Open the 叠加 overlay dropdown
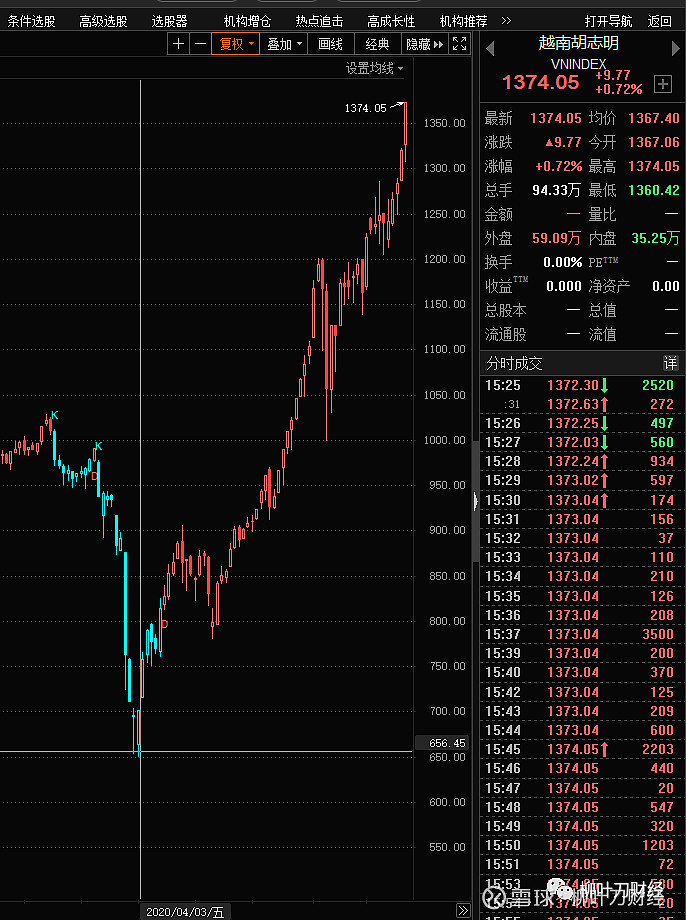 coord(284,44)
